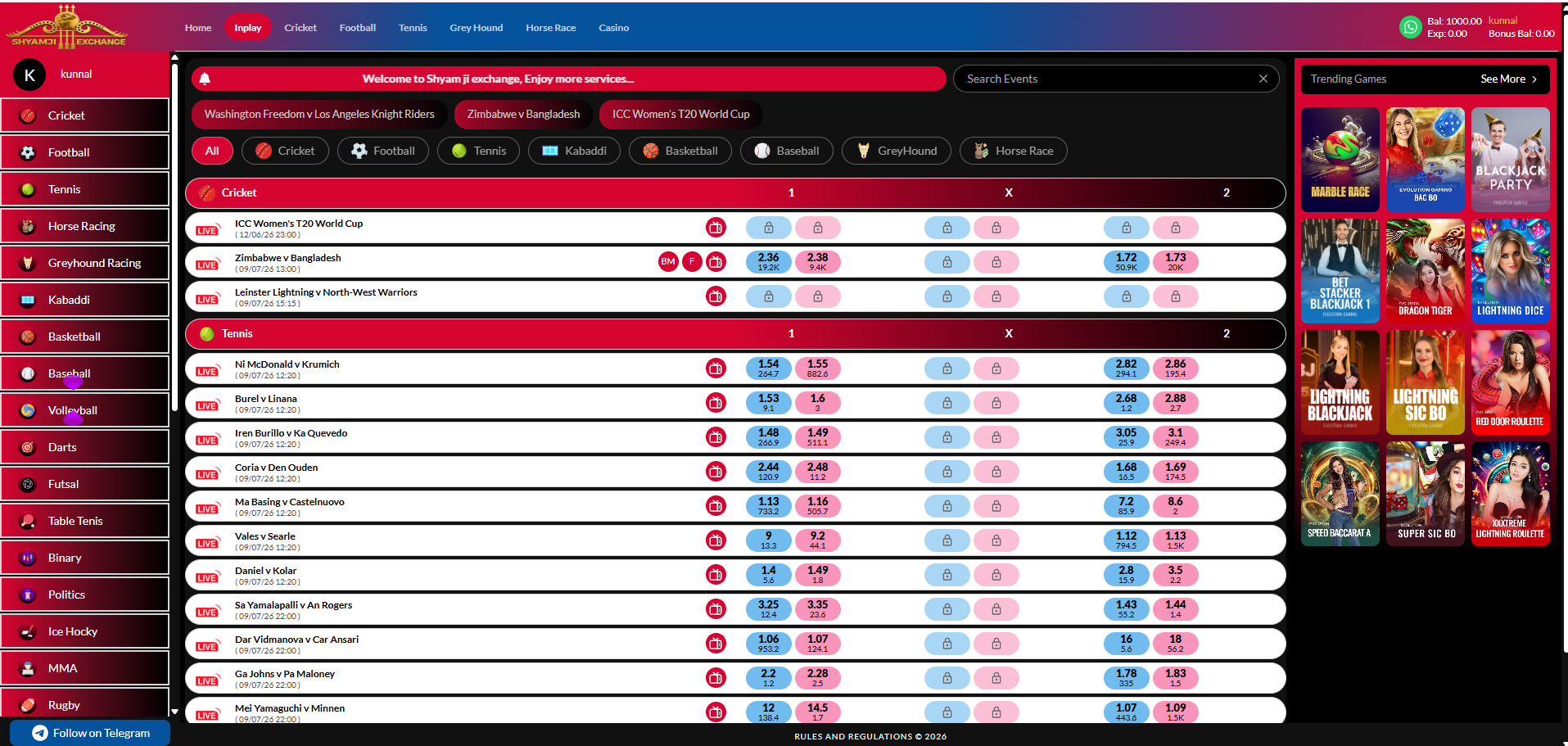The image size is (1568, 746).
Task: Open Cricket in top navigation
Action: [300, 28]
